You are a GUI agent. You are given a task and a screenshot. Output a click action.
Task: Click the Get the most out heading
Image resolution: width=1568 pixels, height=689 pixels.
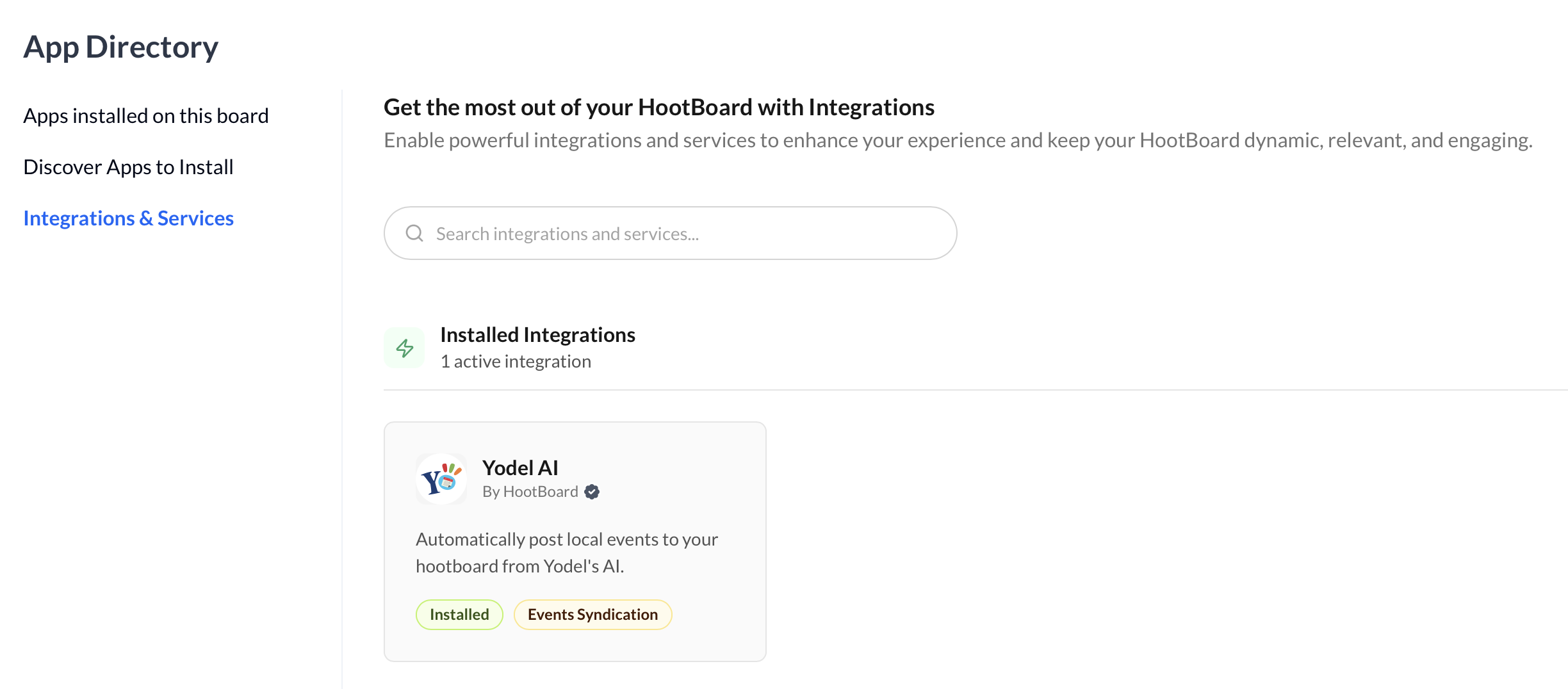tap(658, 108)
